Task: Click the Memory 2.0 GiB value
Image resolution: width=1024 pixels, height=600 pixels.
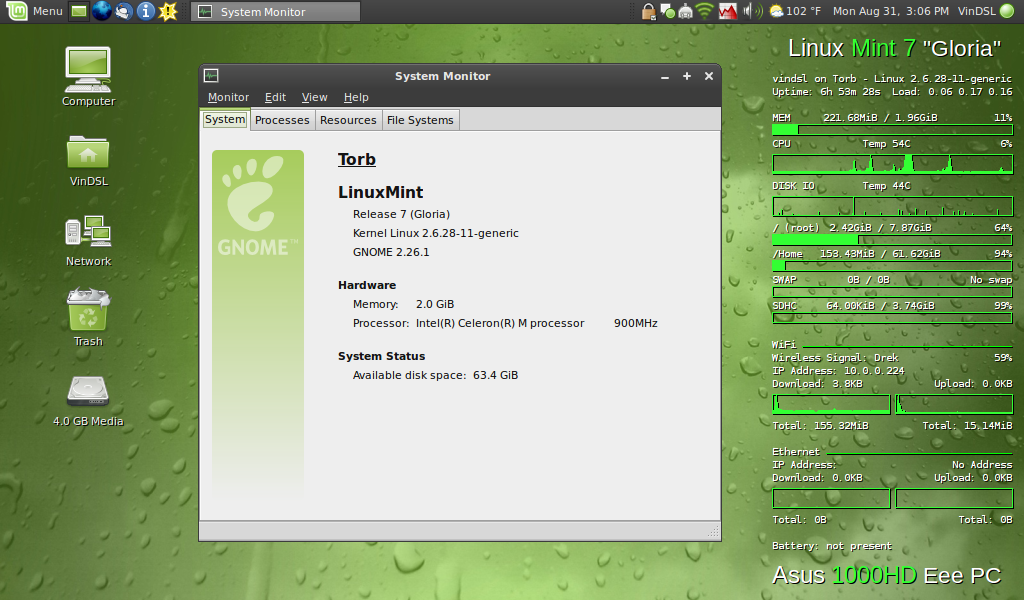Action: click(435, 304)
